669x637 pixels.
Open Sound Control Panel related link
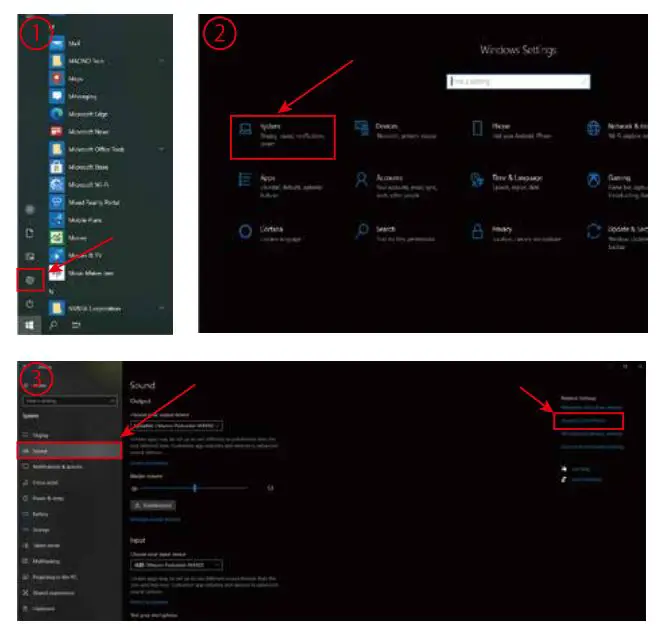pos(583,421)
